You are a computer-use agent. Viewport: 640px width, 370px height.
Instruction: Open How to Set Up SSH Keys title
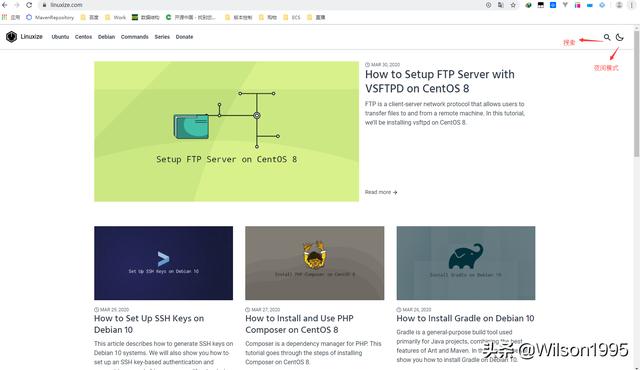click(149, 324)
